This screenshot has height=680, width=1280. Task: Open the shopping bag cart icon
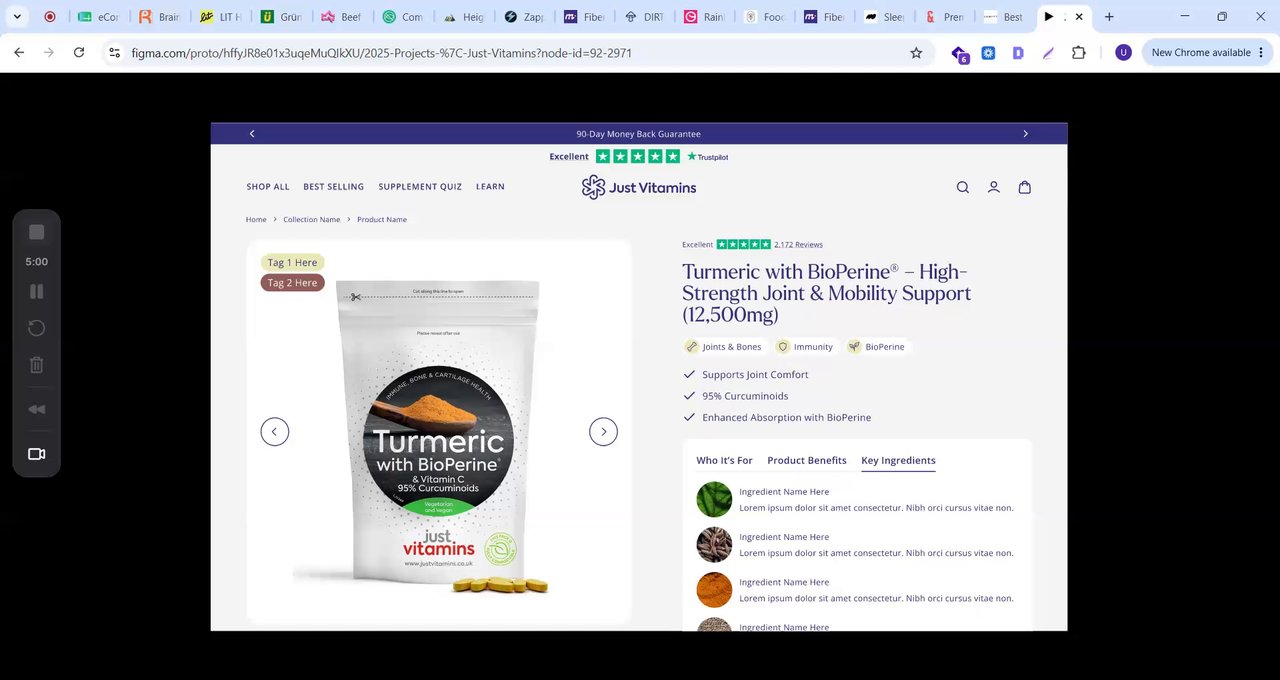point(1025,187)
